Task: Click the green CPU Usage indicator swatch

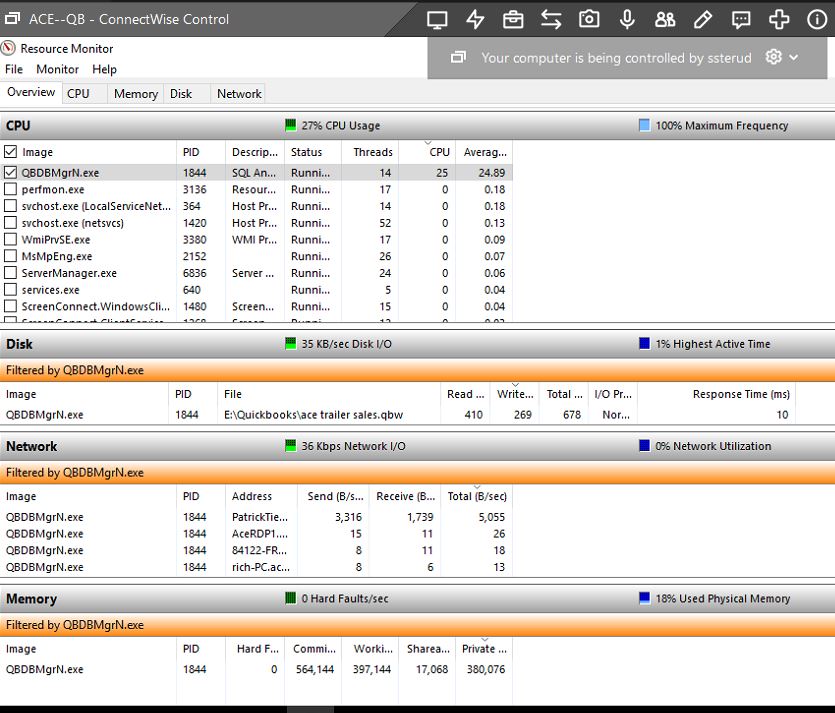Action: pyautogui.click(x=291, y=126)
